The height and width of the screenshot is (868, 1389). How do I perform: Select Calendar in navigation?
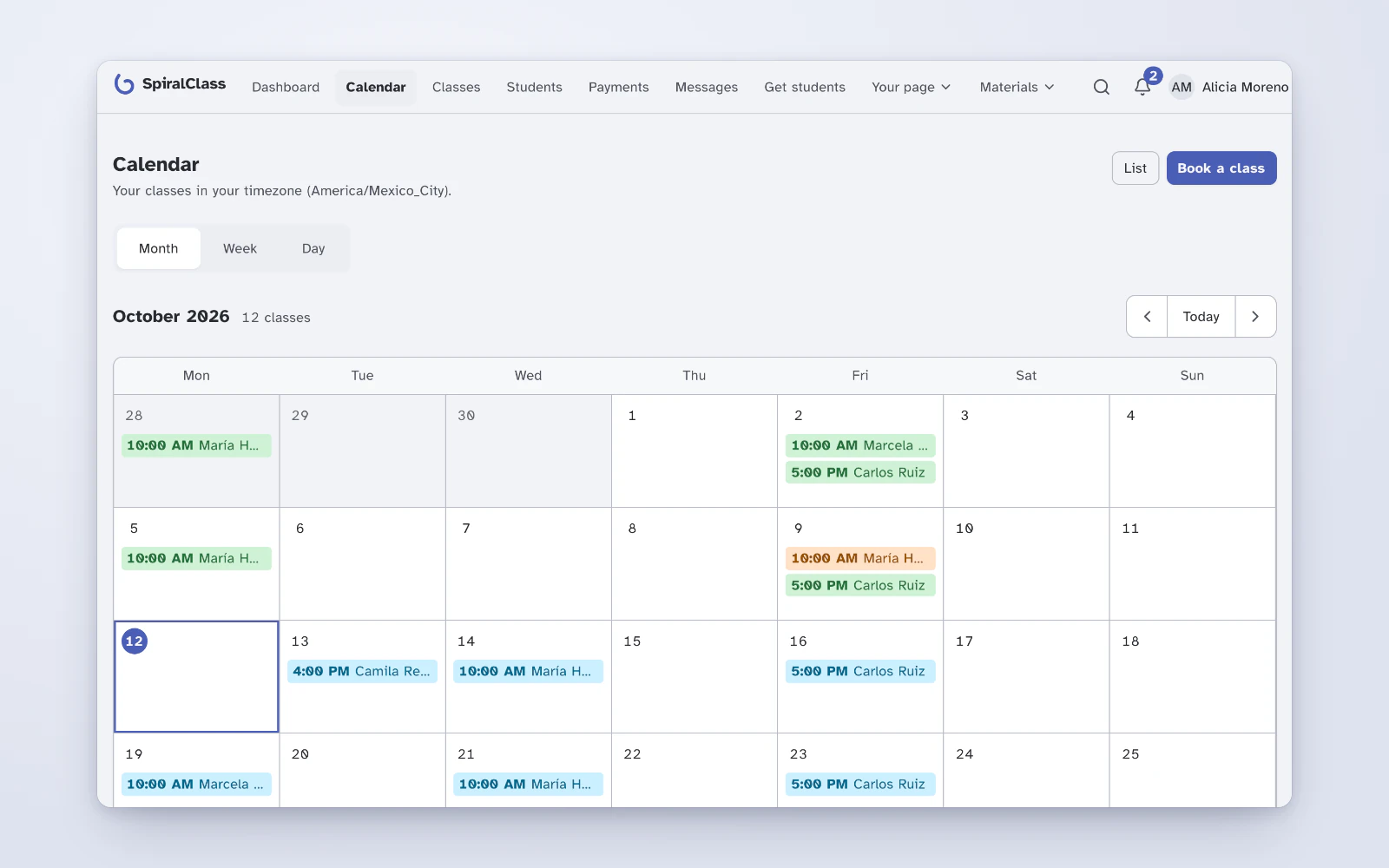pyautogui.click(x=376, y=87)
